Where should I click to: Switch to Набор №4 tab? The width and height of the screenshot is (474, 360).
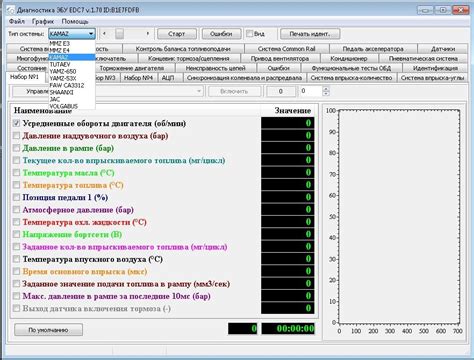point(138,78)
